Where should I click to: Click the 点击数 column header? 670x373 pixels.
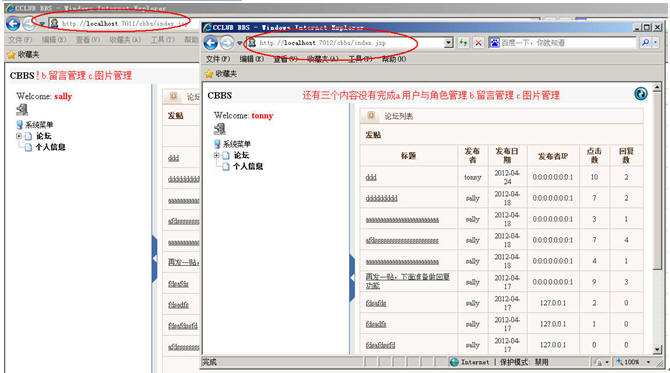[594, 156]
